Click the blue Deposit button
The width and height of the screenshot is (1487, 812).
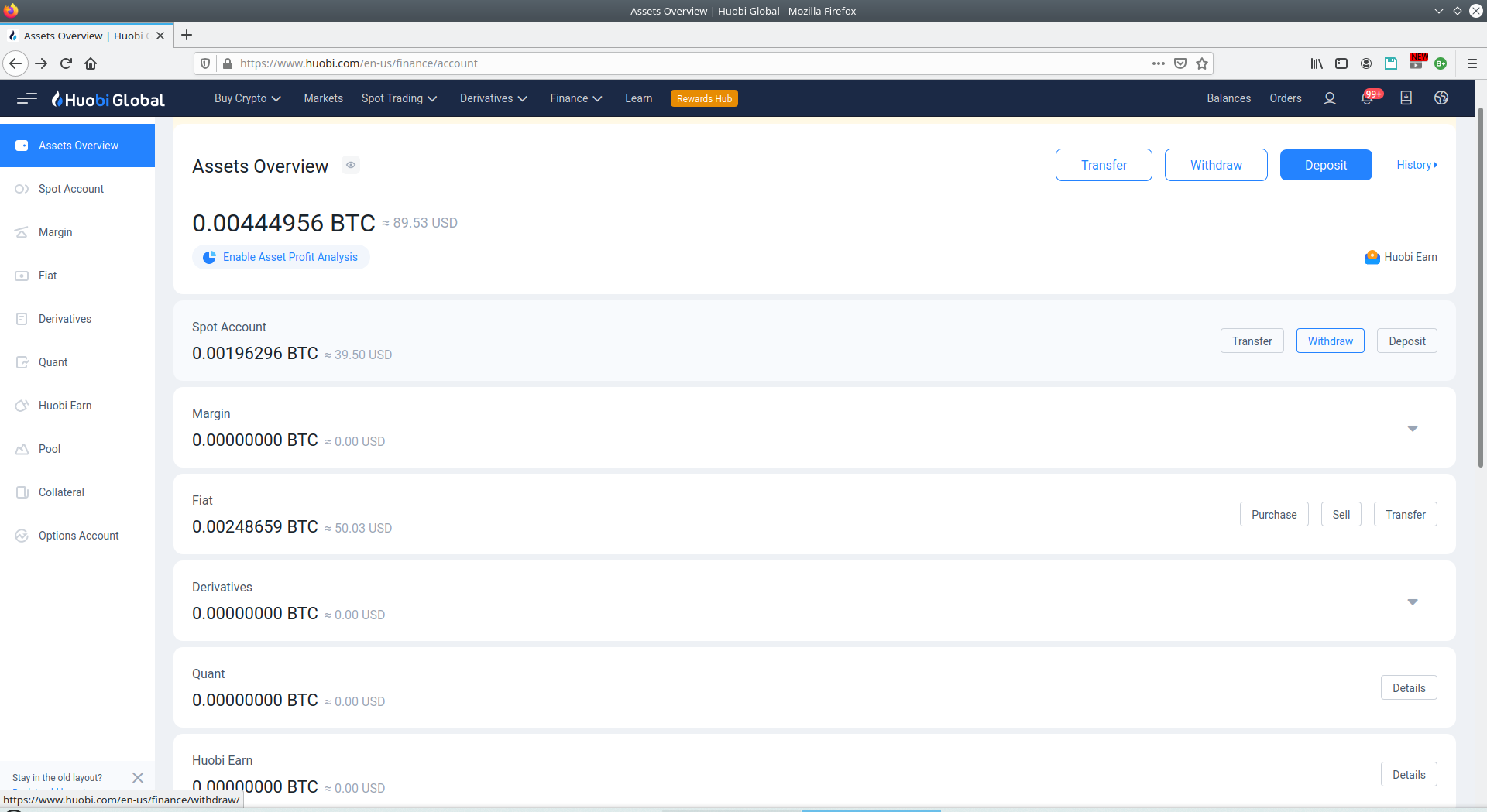(x=1326, y=165)
